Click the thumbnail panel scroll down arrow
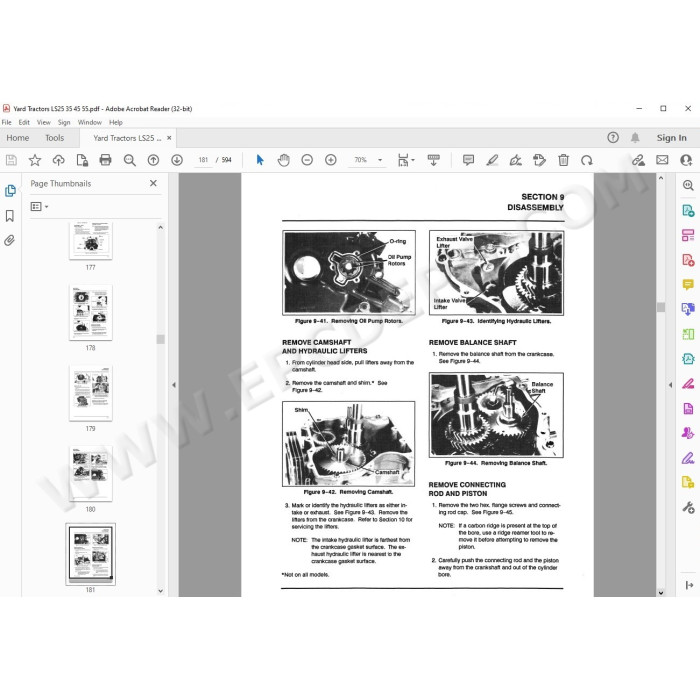 161,591
